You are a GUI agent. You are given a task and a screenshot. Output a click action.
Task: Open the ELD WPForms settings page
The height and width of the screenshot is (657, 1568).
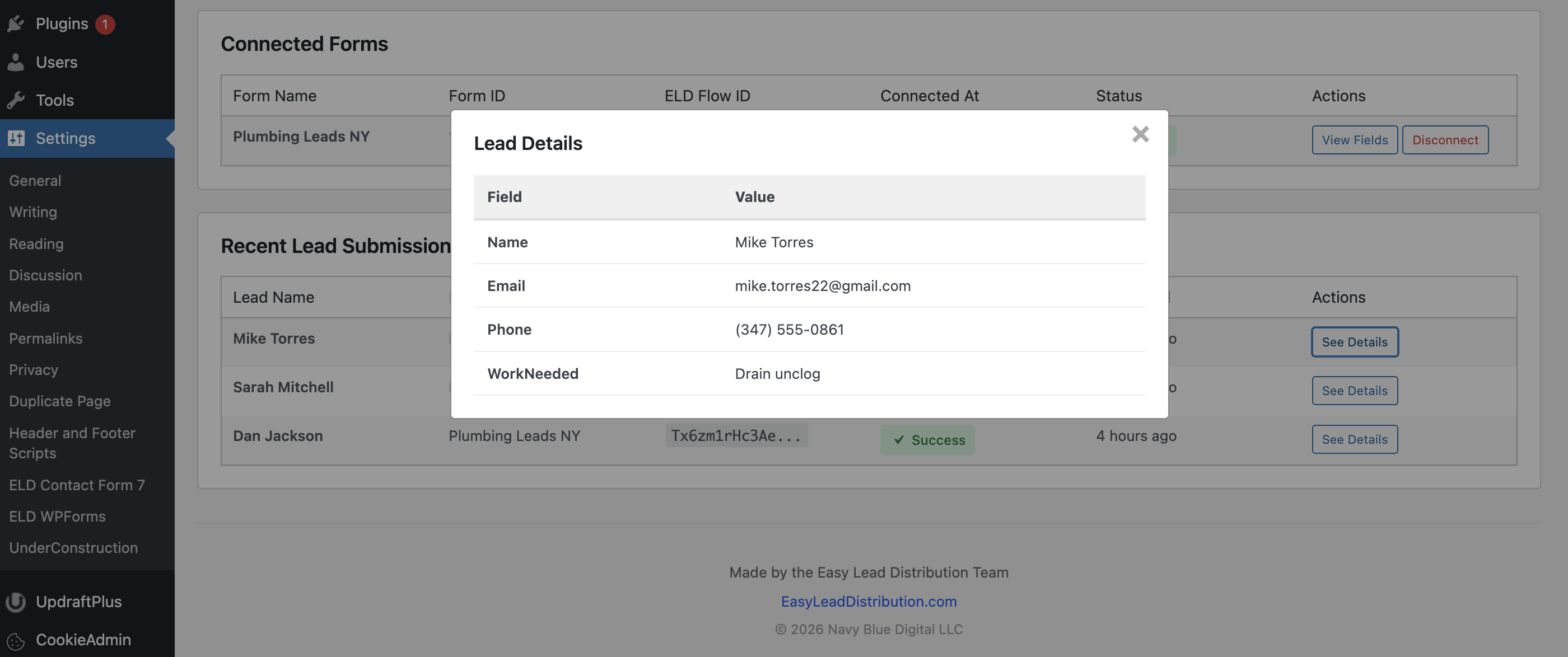click(57, 516)
